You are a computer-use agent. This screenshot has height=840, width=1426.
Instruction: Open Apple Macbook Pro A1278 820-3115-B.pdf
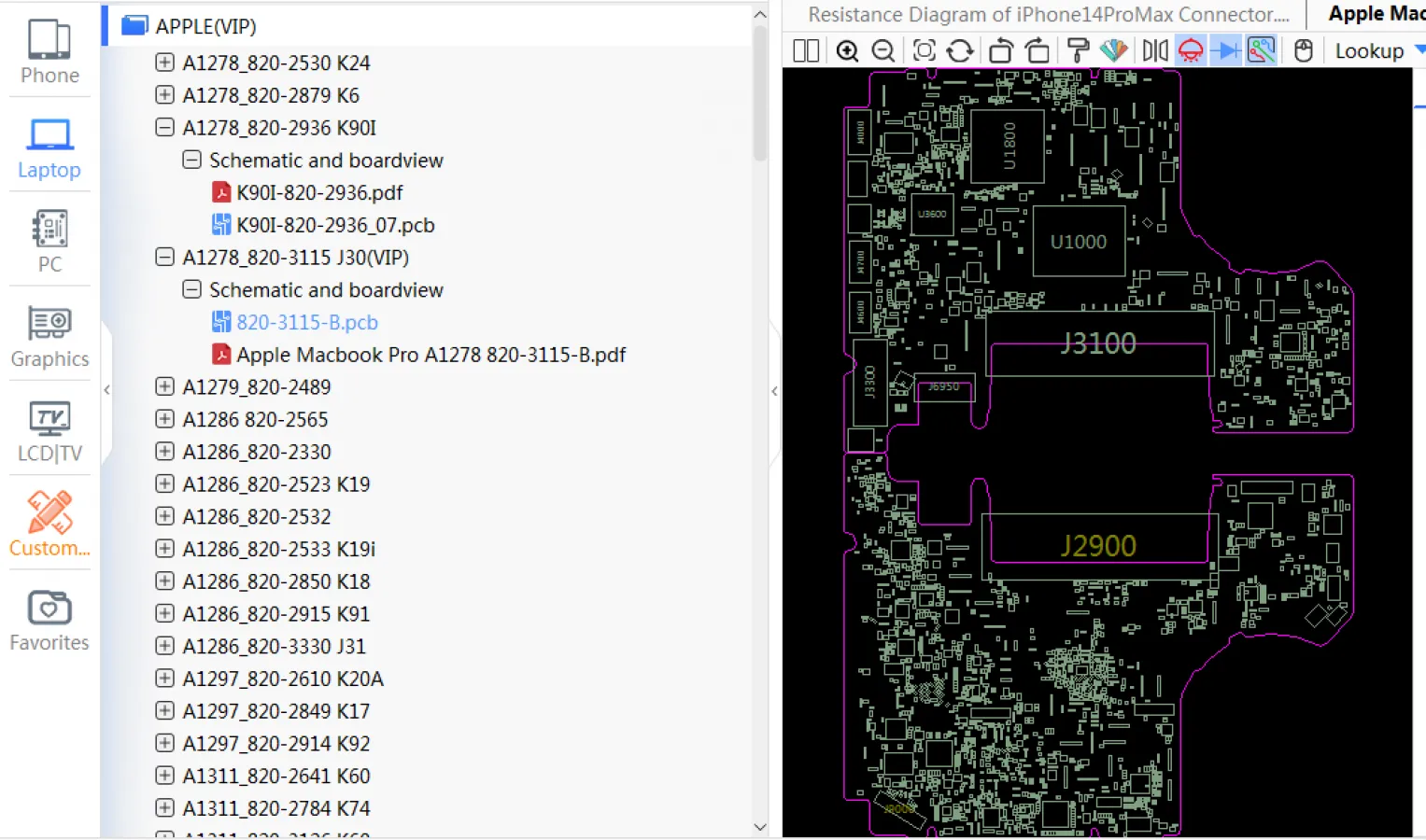pyautogui.click(x=418, y=355)
